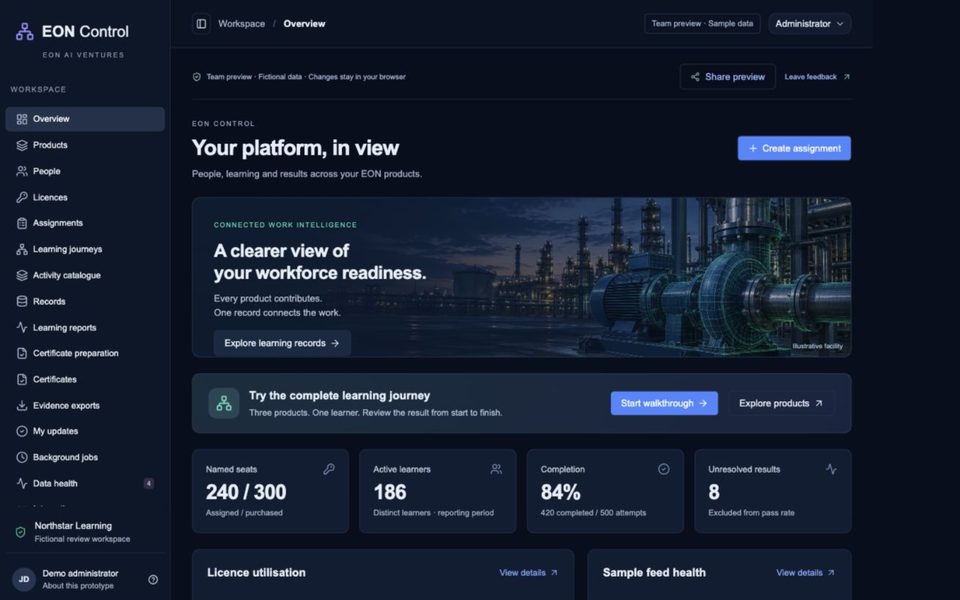The image size is (960, 600).
Task: Open Background jobs
Action: pos(85,457)
